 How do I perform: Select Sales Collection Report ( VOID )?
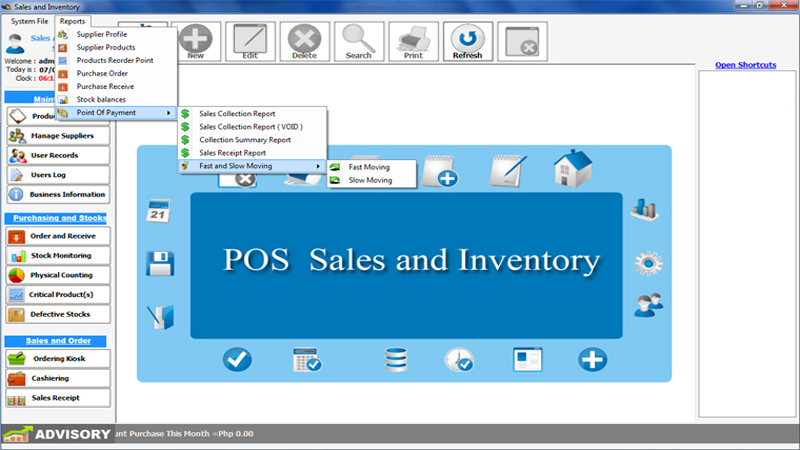[x=250, y=127]
